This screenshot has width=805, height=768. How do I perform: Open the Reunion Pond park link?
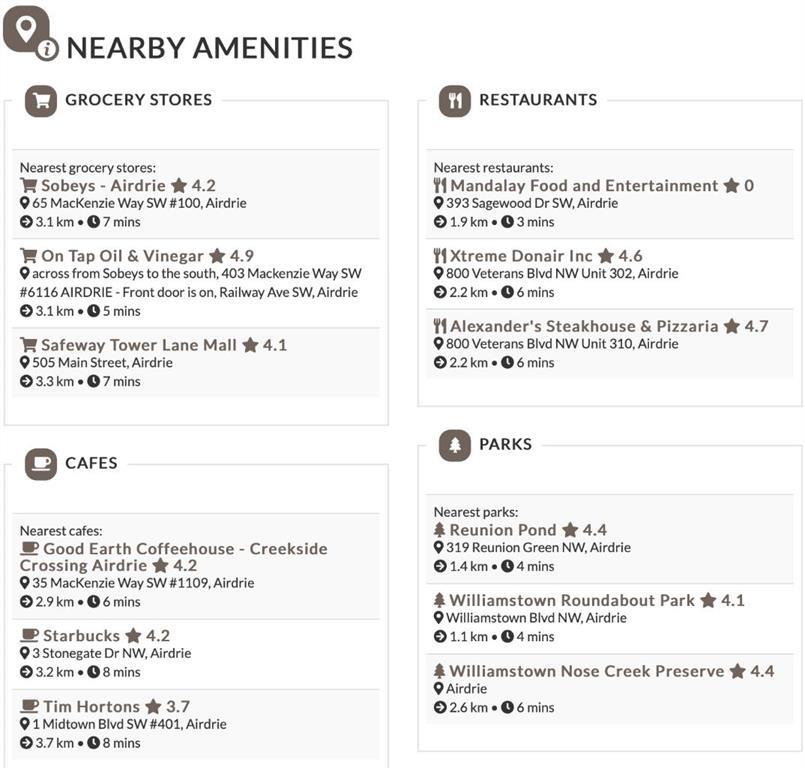(502, 530)
